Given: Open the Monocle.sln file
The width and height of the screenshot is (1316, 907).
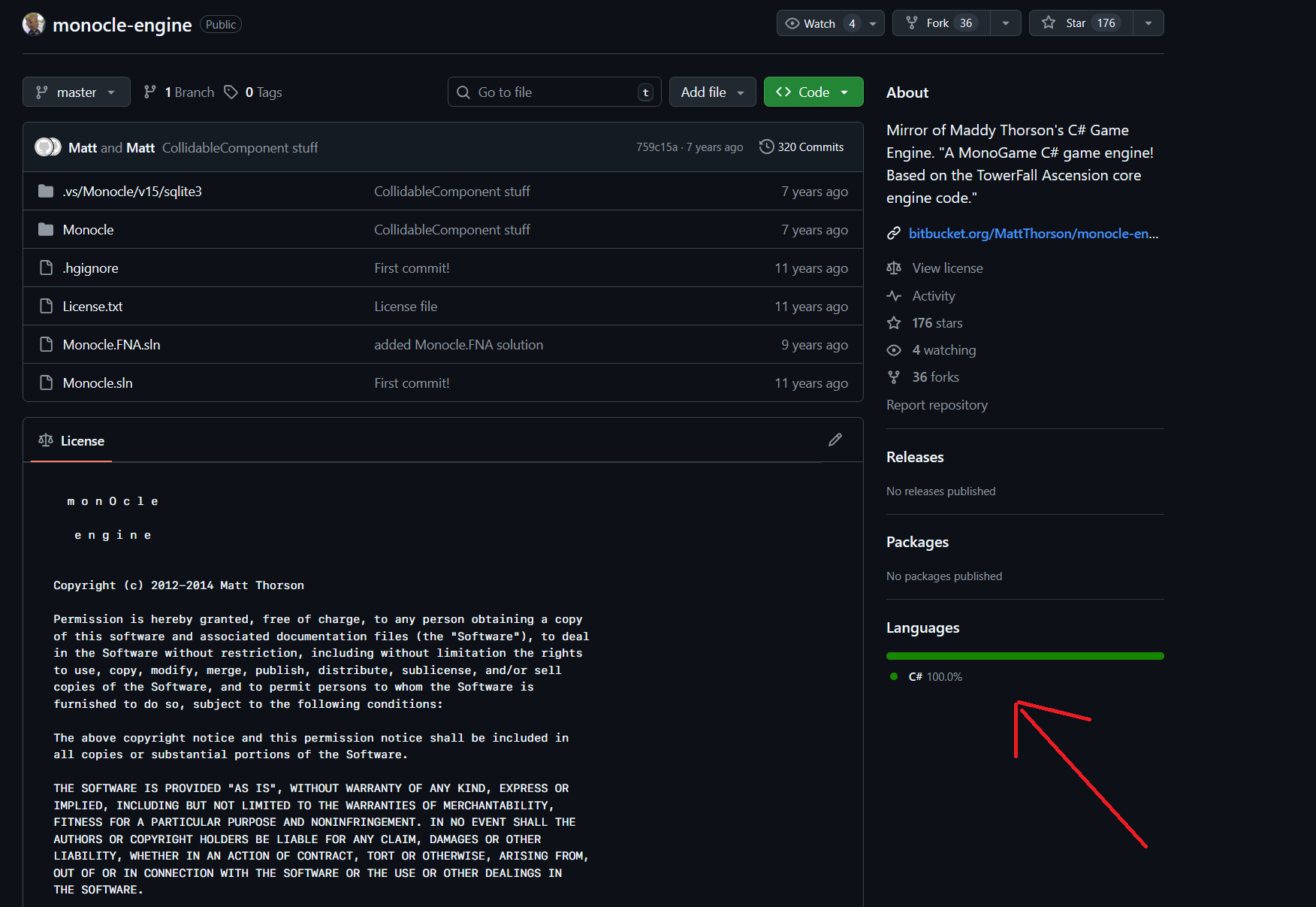Looking at the screenshot, I should click(x=98, y=383).
